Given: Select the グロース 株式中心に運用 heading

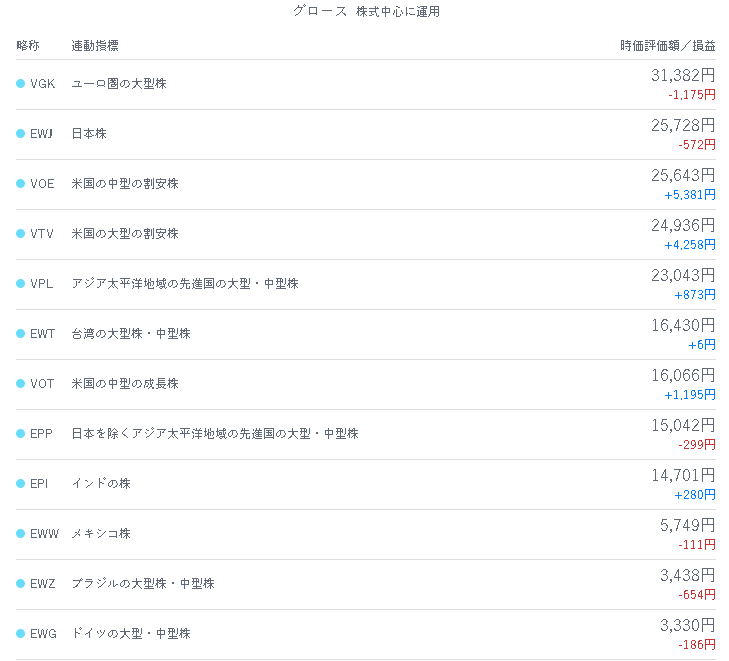Looking at the screenshot, I should point(366,12).
